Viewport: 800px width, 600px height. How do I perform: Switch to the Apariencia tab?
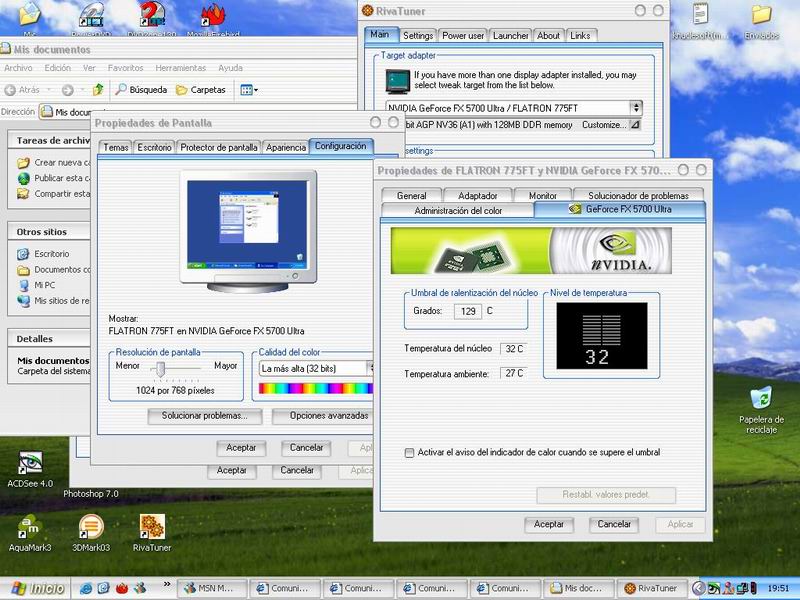pos(286,147)
